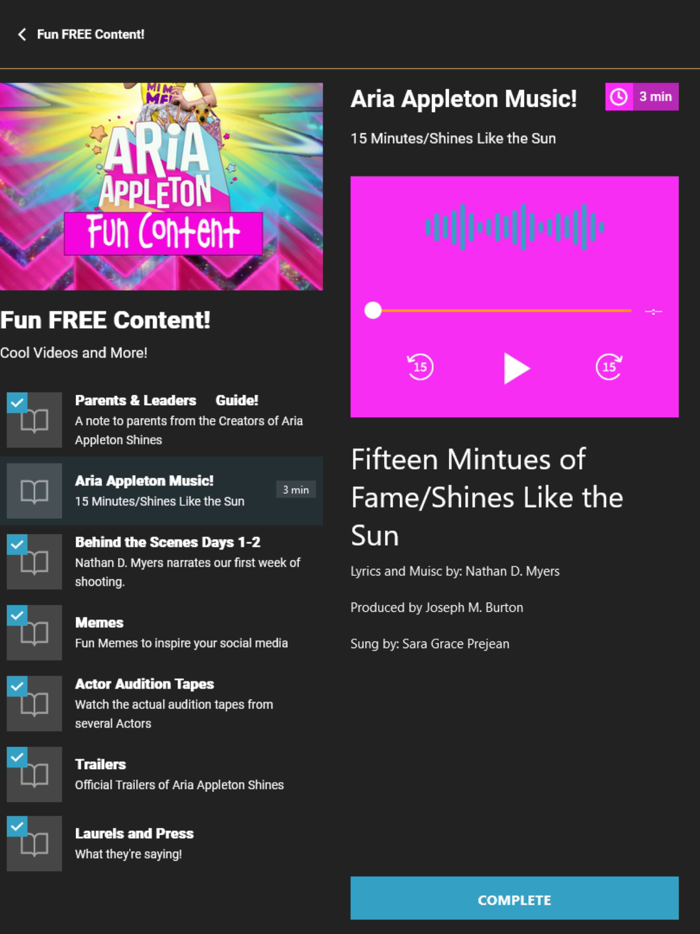Click the audio progress slider handle
The image size is (700, 934).
pos(373,310)
